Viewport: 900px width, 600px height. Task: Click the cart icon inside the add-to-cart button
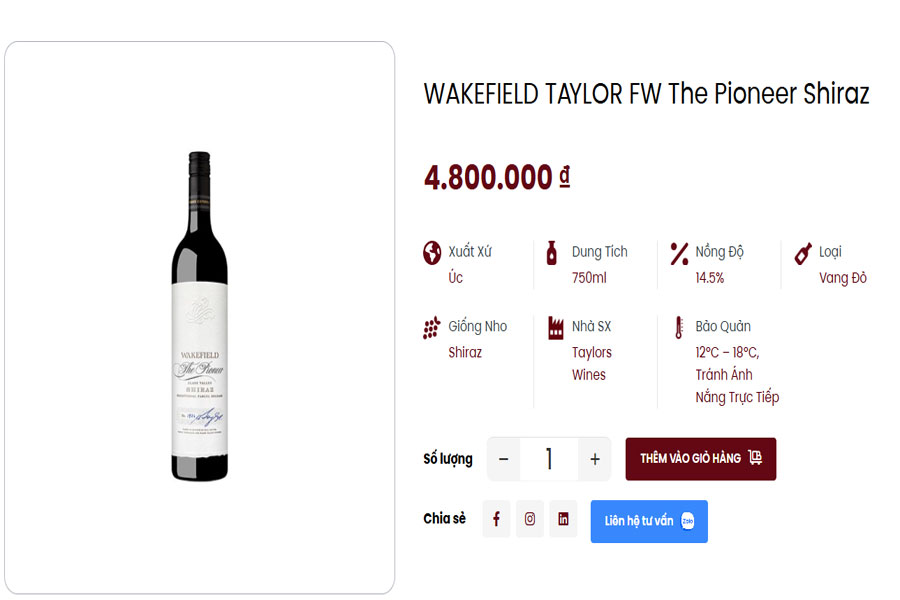pos(755,456)
